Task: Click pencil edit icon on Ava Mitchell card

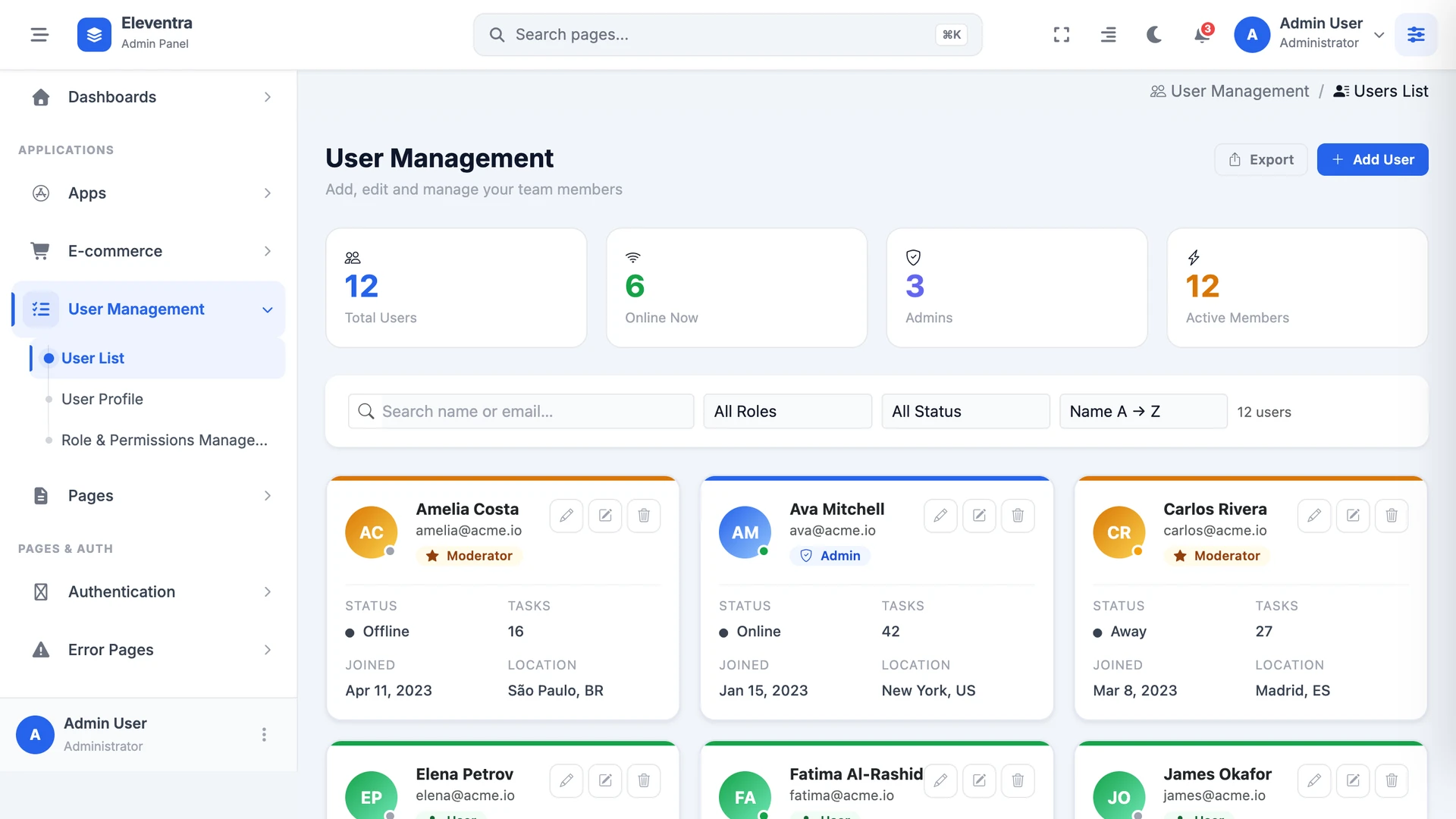Action: pos(940,516)
